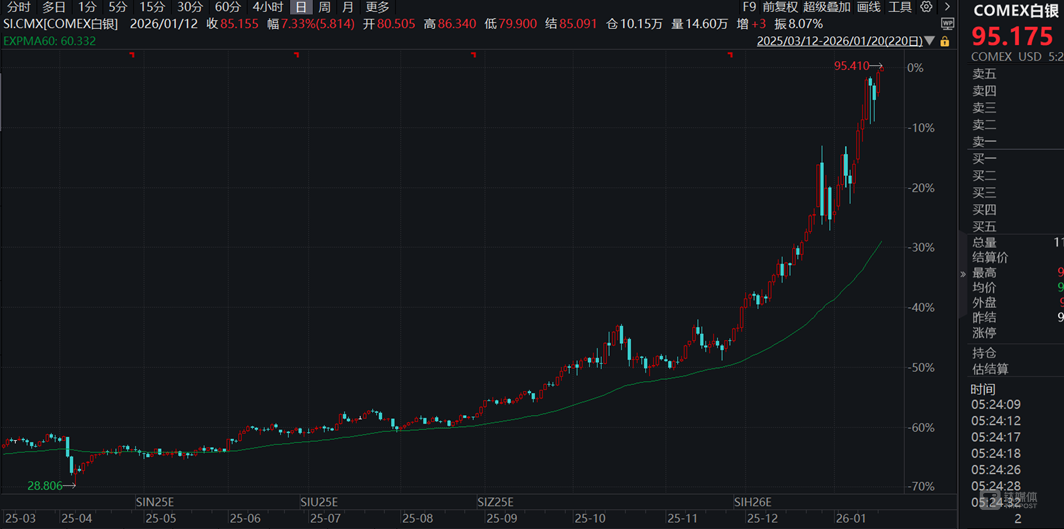Click the WP monitor icon
This screenshot has width=1064, height=529.
point(946,23)
